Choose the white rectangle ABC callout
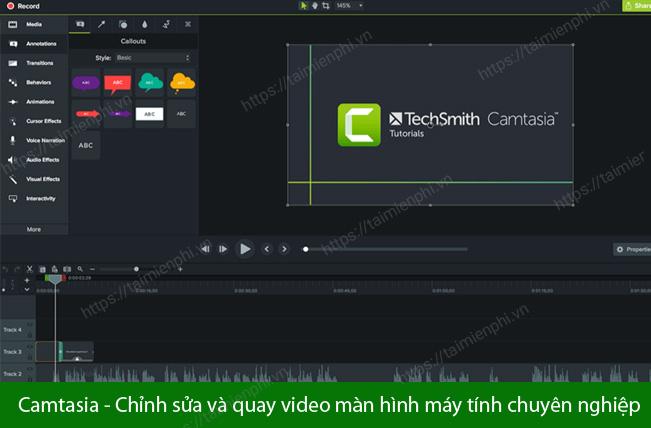651x428 pixels. click(150, 114)
